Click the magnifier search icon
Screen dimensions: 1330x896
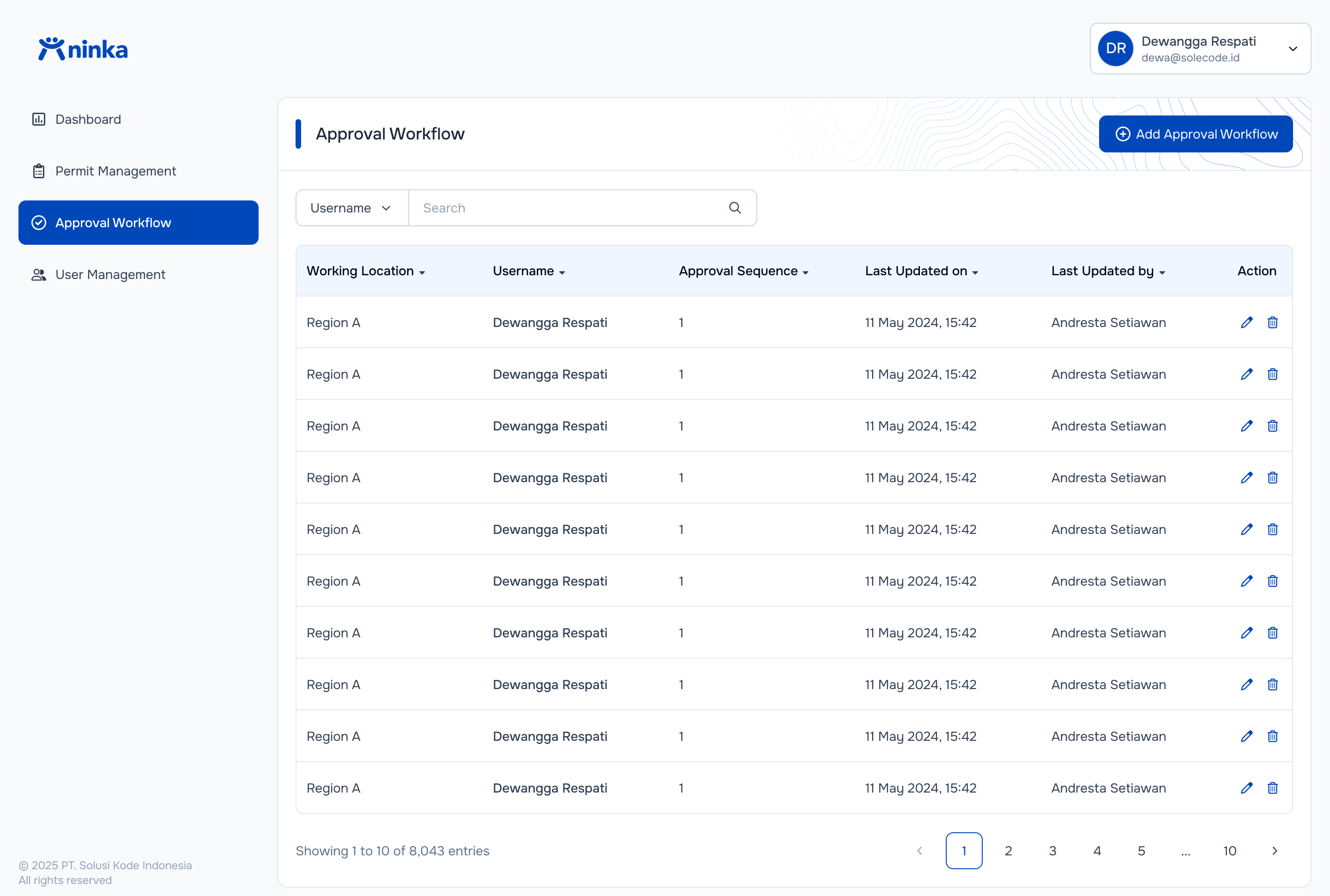[735, 208]
